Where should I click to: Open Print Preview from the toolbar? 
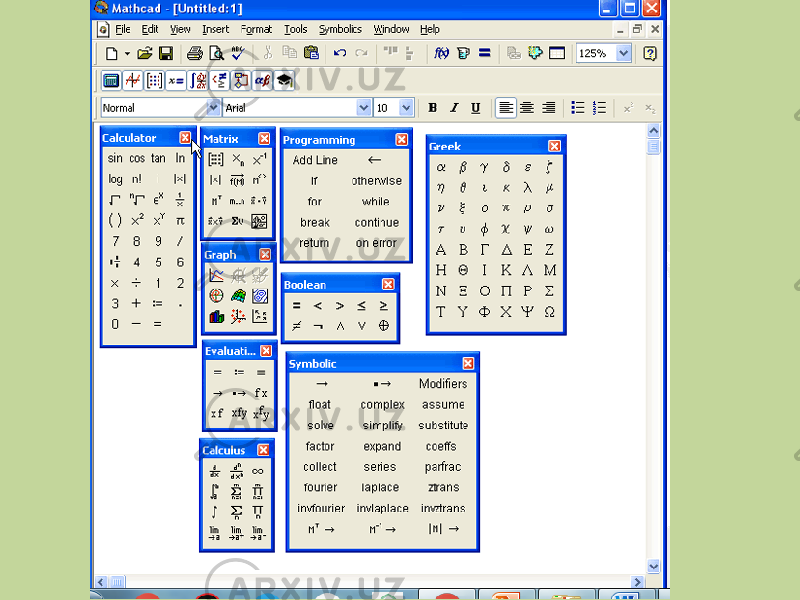coord(216,53)
